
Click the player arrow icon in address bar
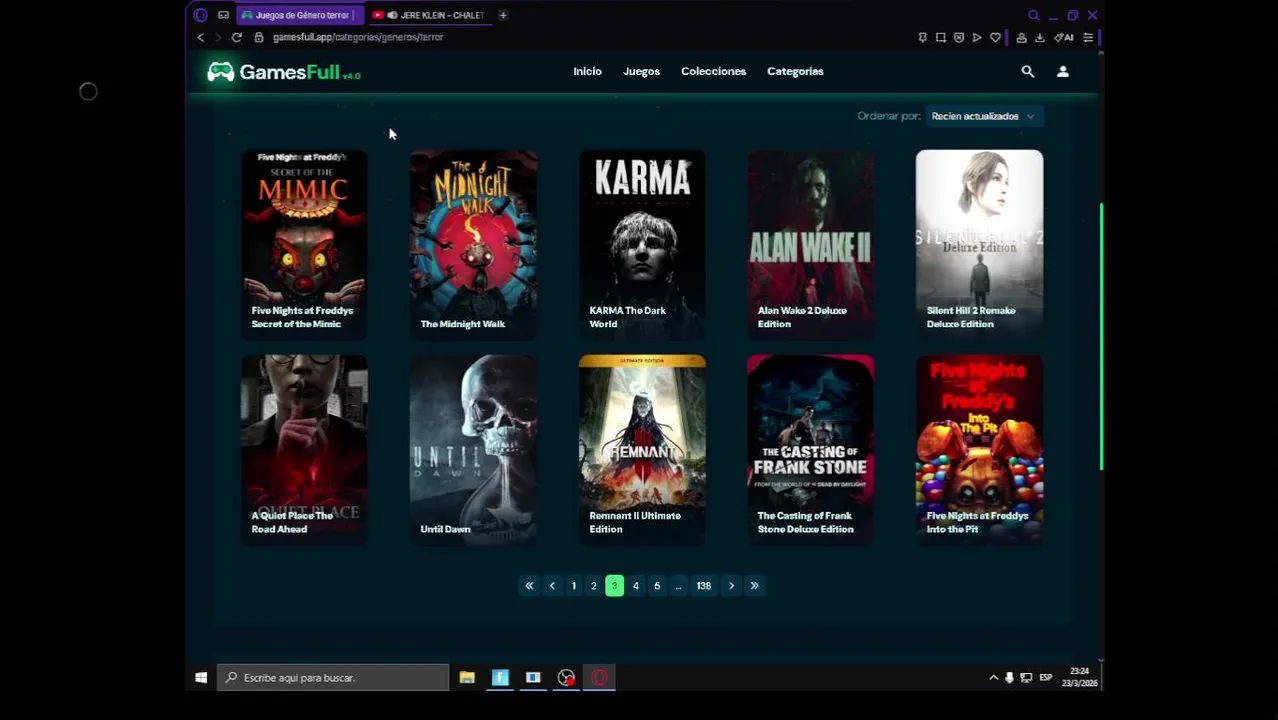point(977,37)
